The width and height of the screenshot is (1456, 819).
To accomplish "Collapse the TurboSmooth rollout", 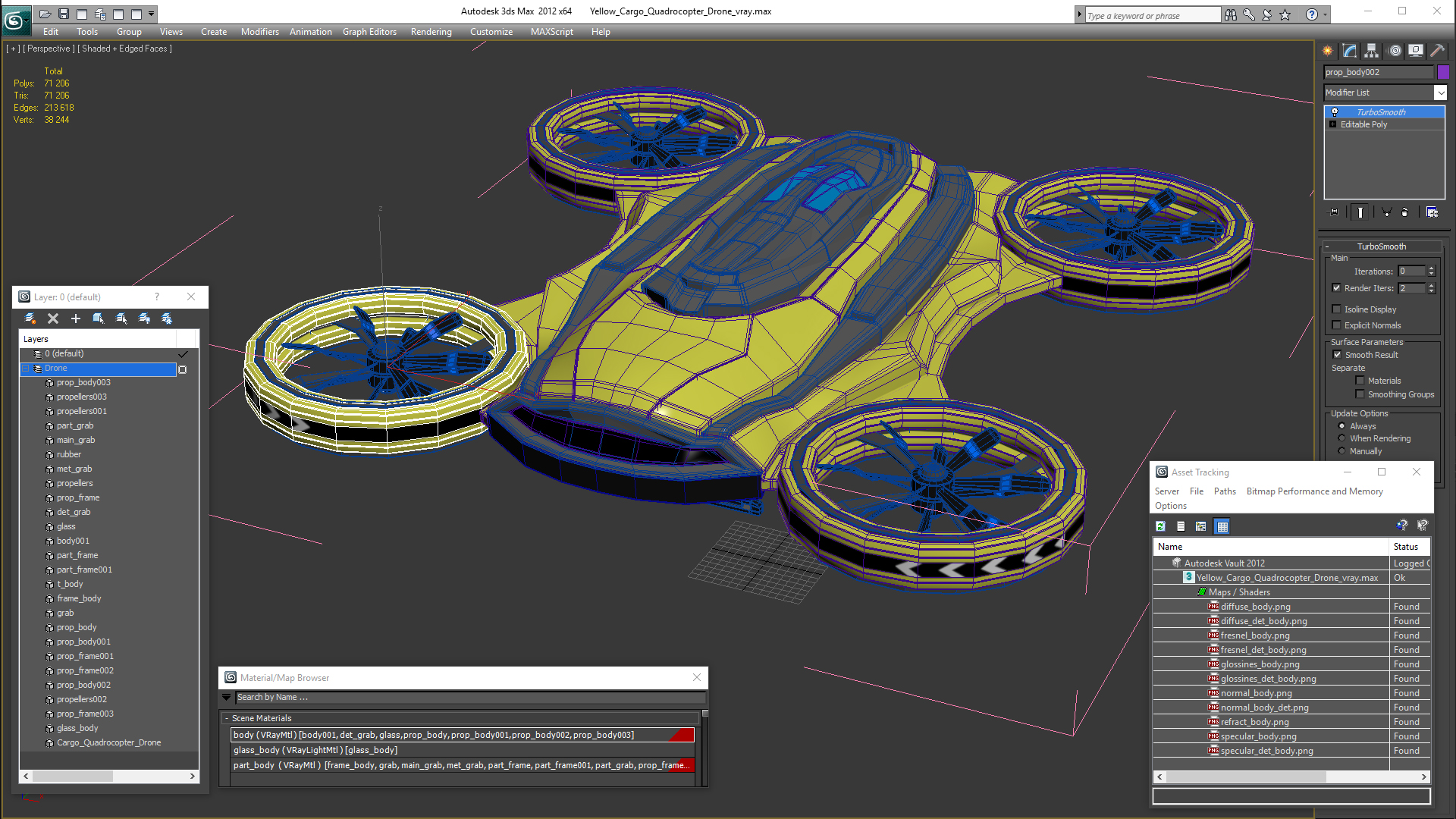I will 1327,246.
